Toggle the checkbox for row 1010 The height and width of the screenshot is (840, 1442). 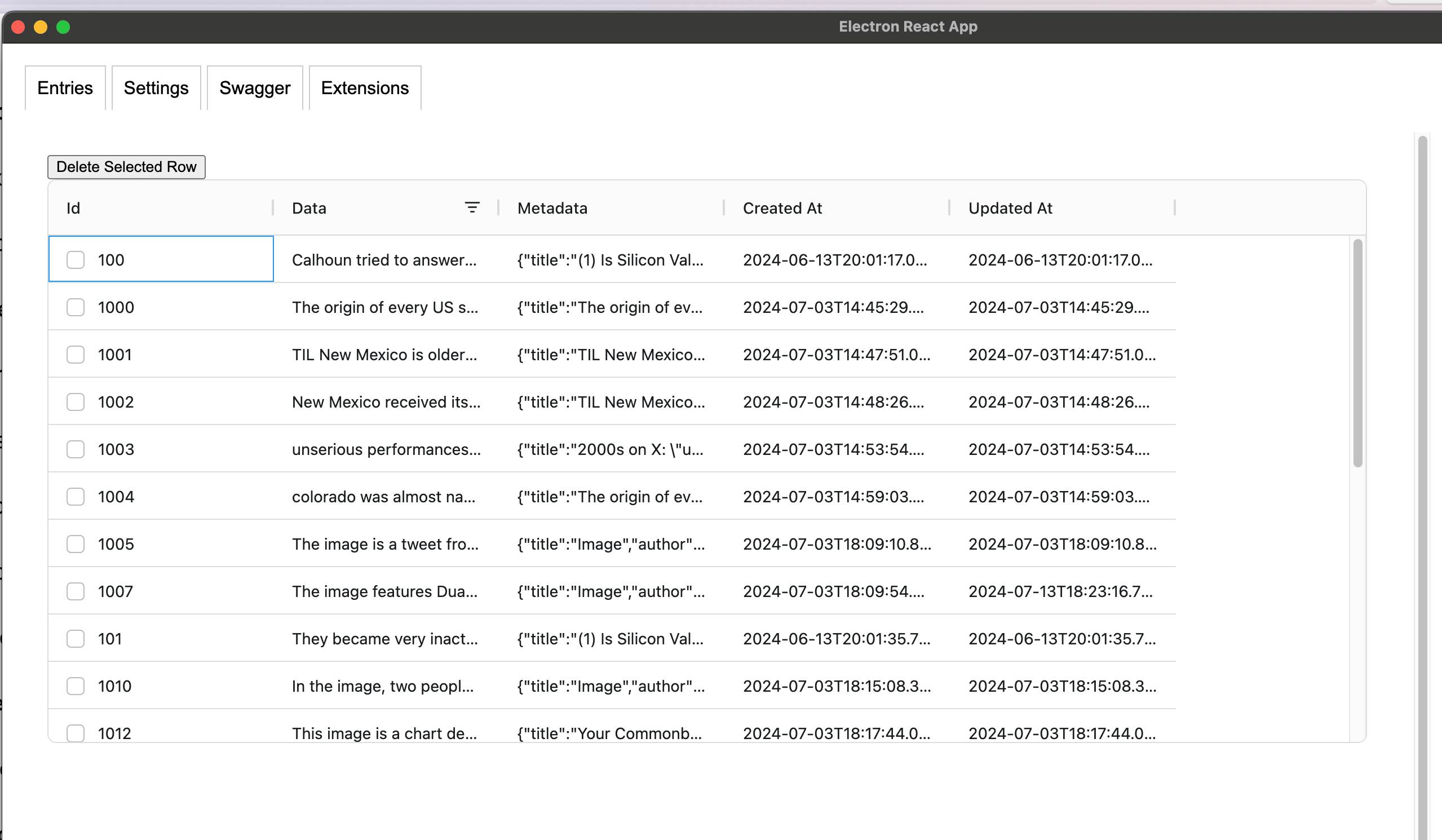[76, 686]
